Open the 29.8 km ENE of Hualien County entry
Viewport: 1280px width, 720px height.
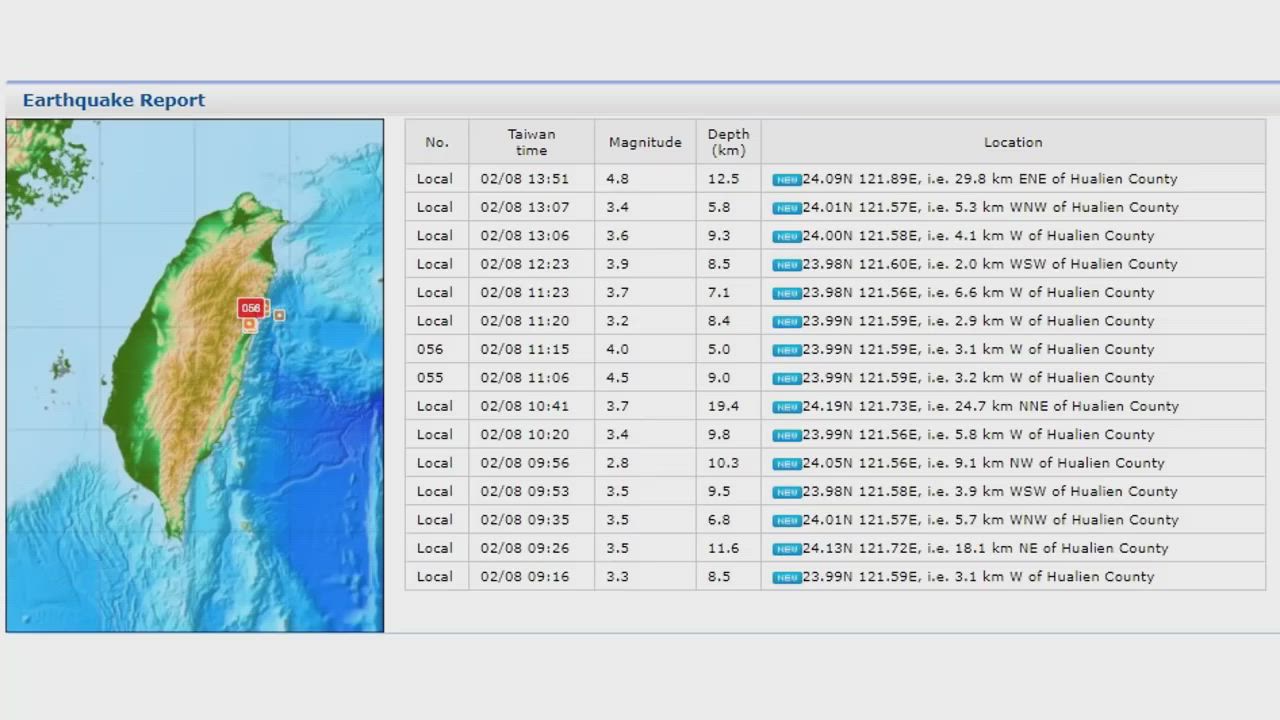989,179
